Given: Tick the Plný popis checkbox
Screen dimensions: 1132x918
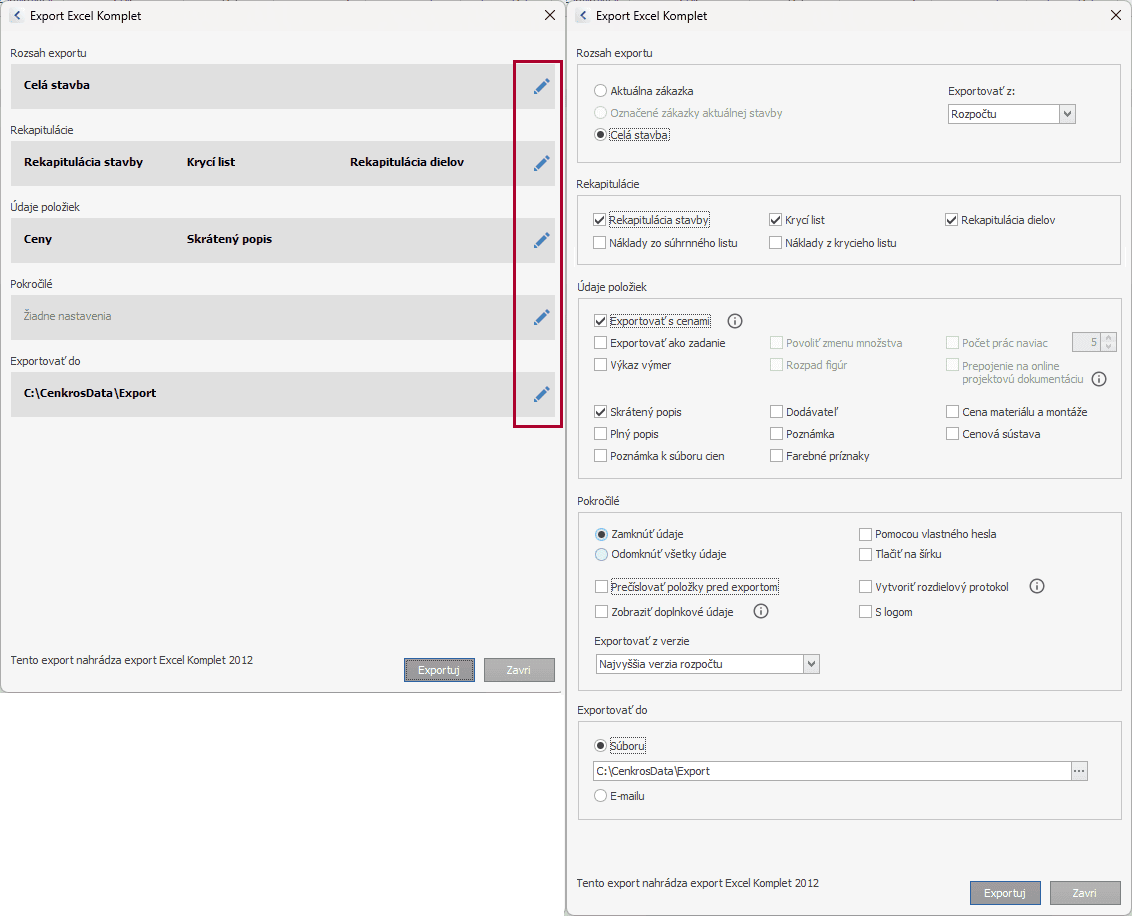Looking at the screenshot, I should point(600,434).
